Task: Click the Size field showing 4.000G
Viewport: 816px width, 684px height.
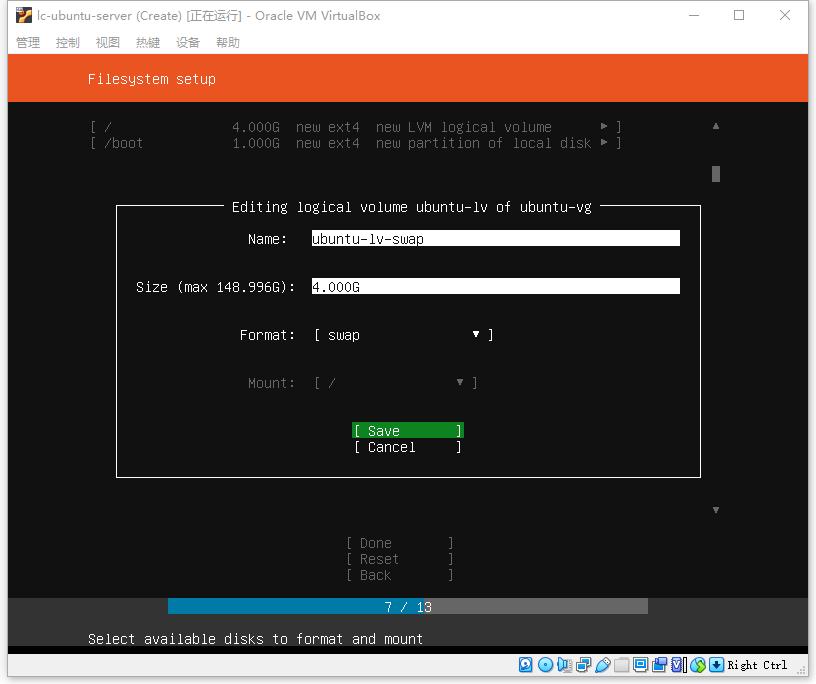Action: pos(495,286)
